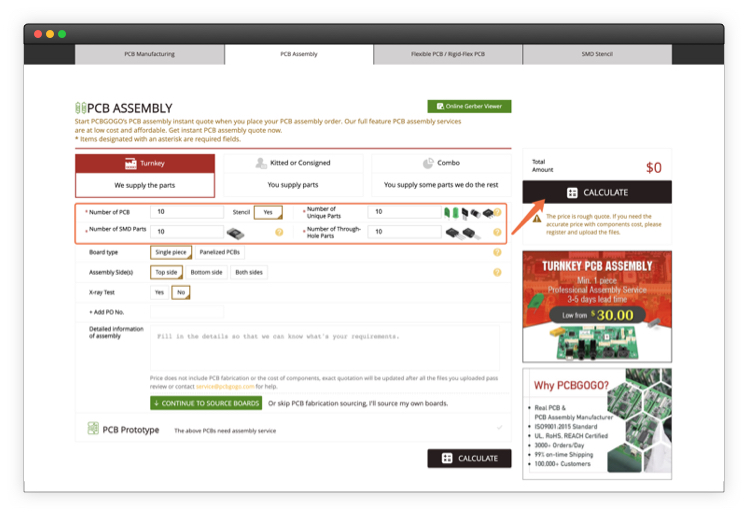Choose the Combo assembly option
Image resolution: width=748 pixels, height=516 pixels.
[441, 175]
